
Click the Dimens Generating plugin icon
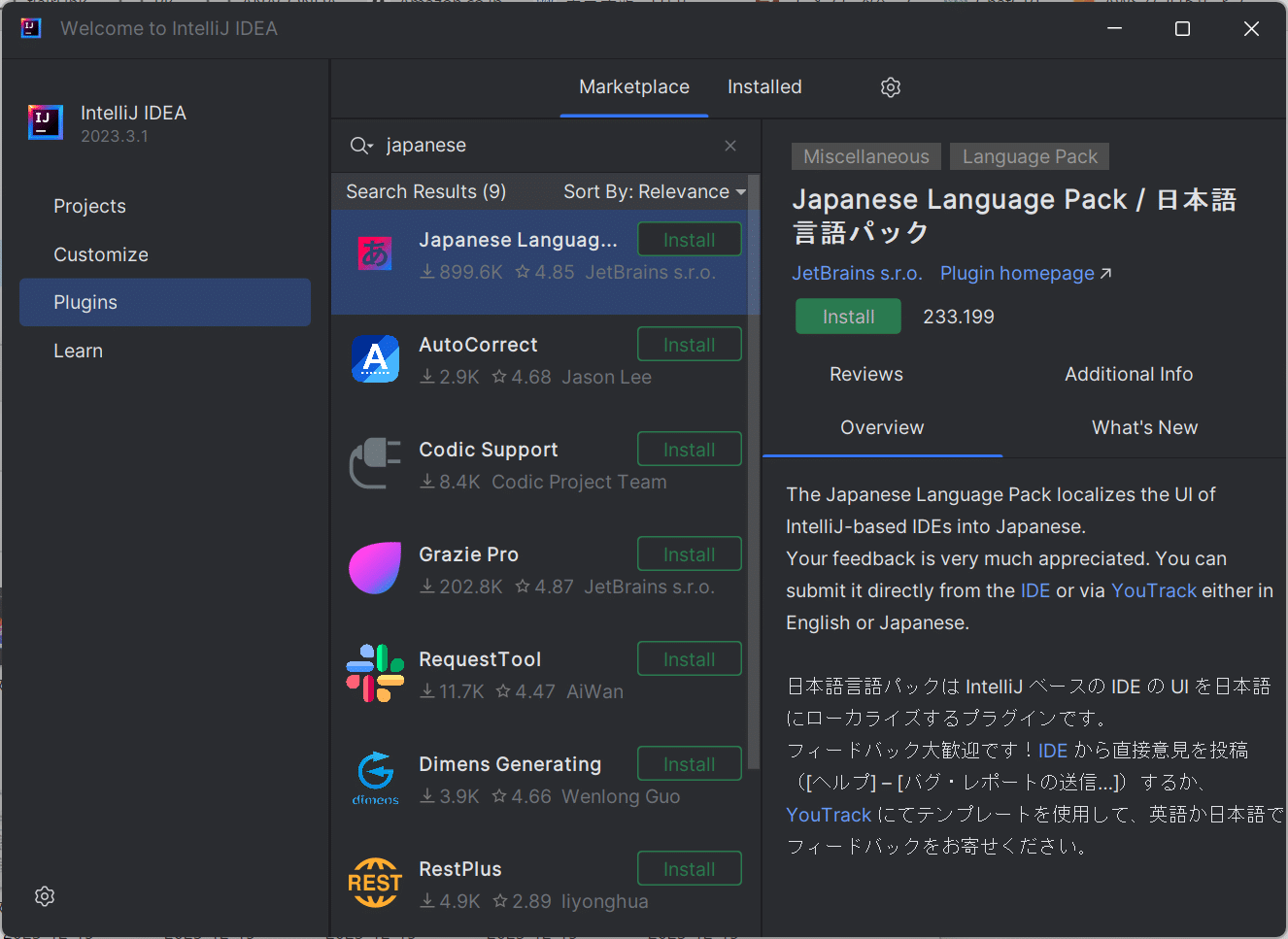pos(375,778)
